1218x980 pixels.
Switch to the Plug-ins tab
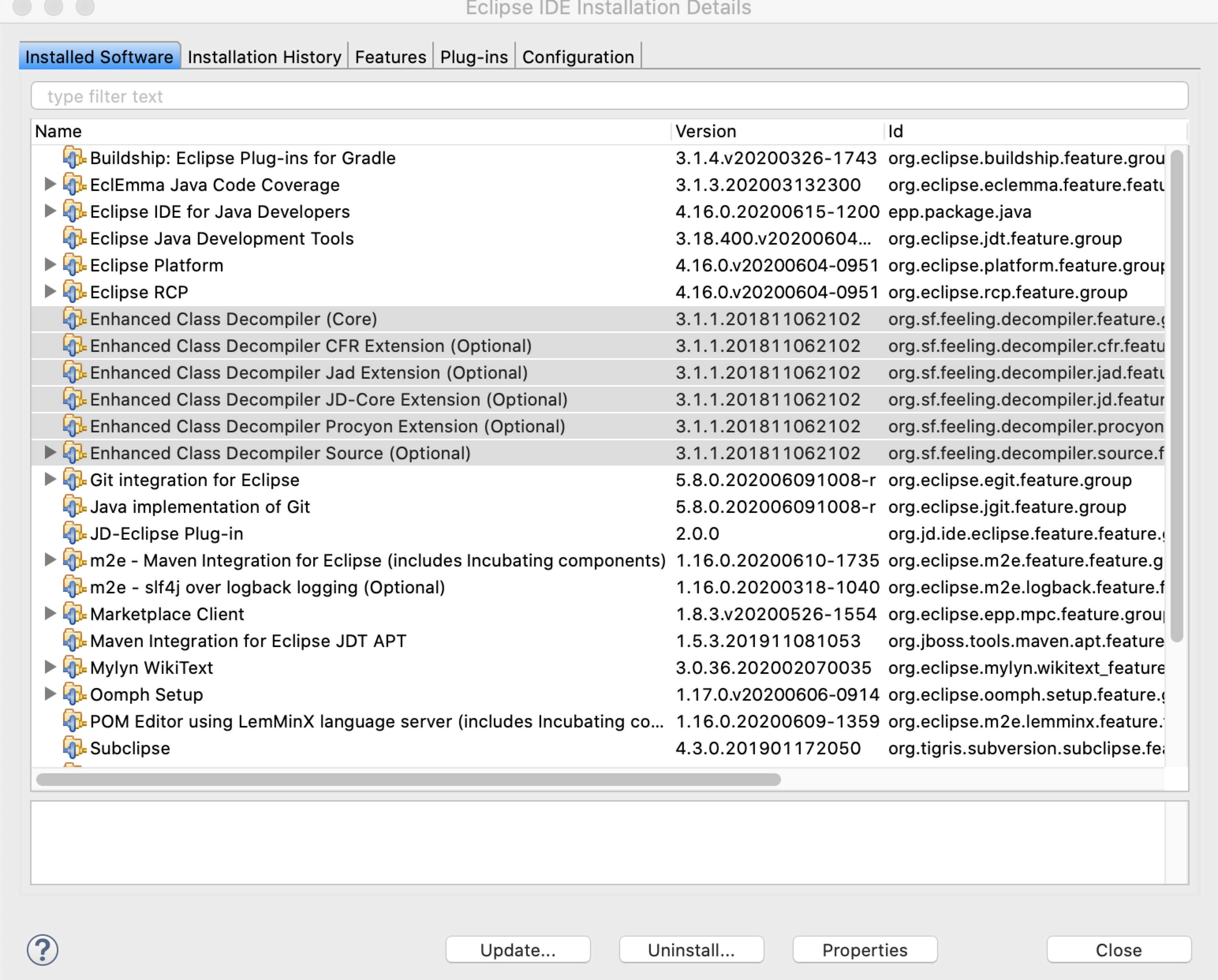point(474,56)
